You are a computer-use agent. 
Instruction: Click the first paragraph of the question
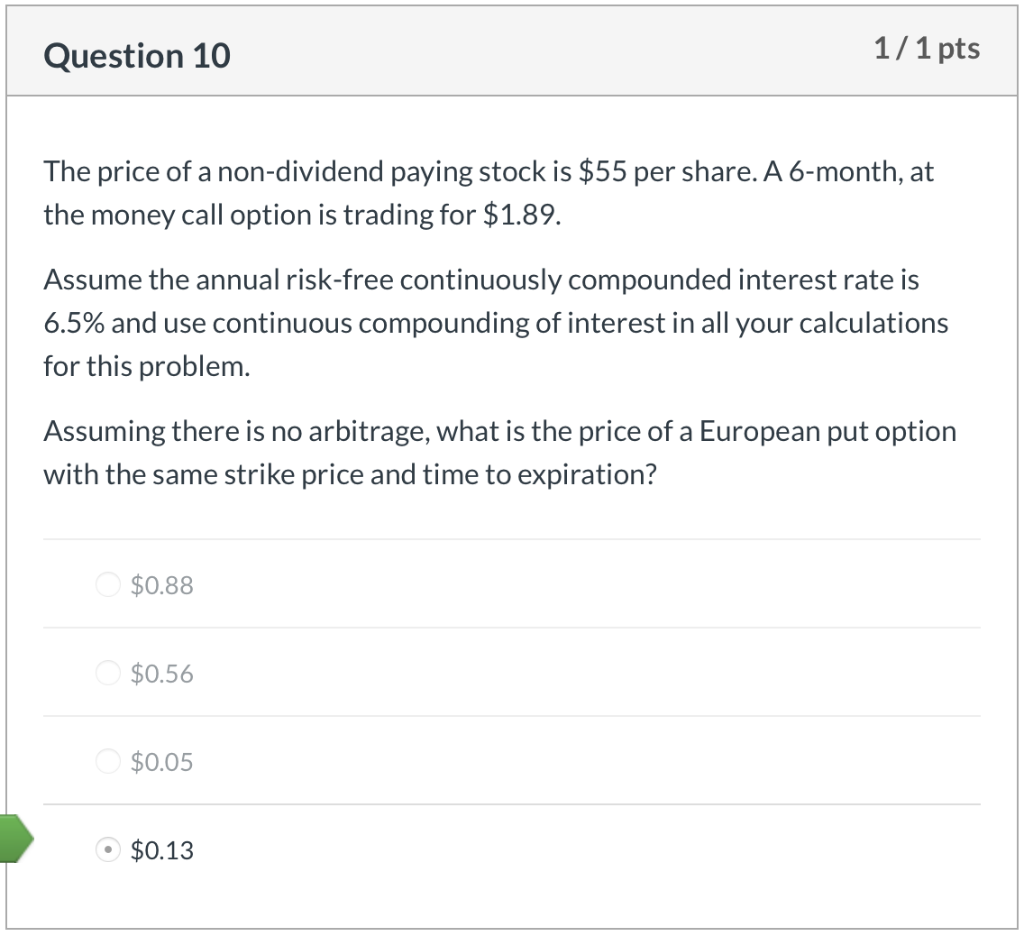(x=488, y=192)
